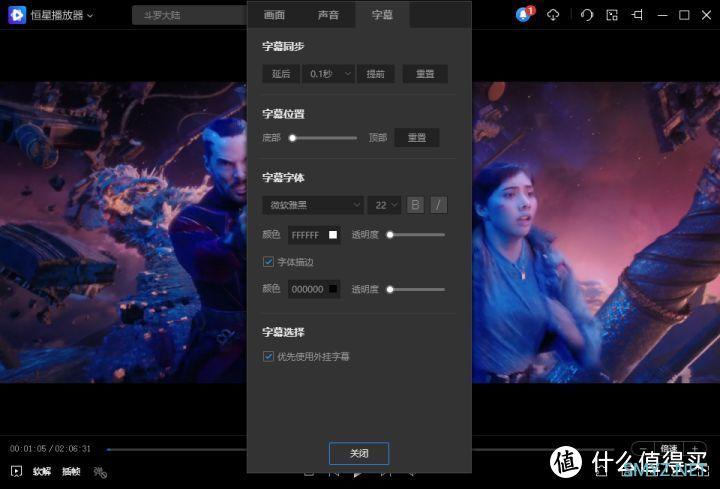Viewport: 720px width, 489px height.
Task: Uncheck the 字体描边 checkbox
Action: point(268,262)
